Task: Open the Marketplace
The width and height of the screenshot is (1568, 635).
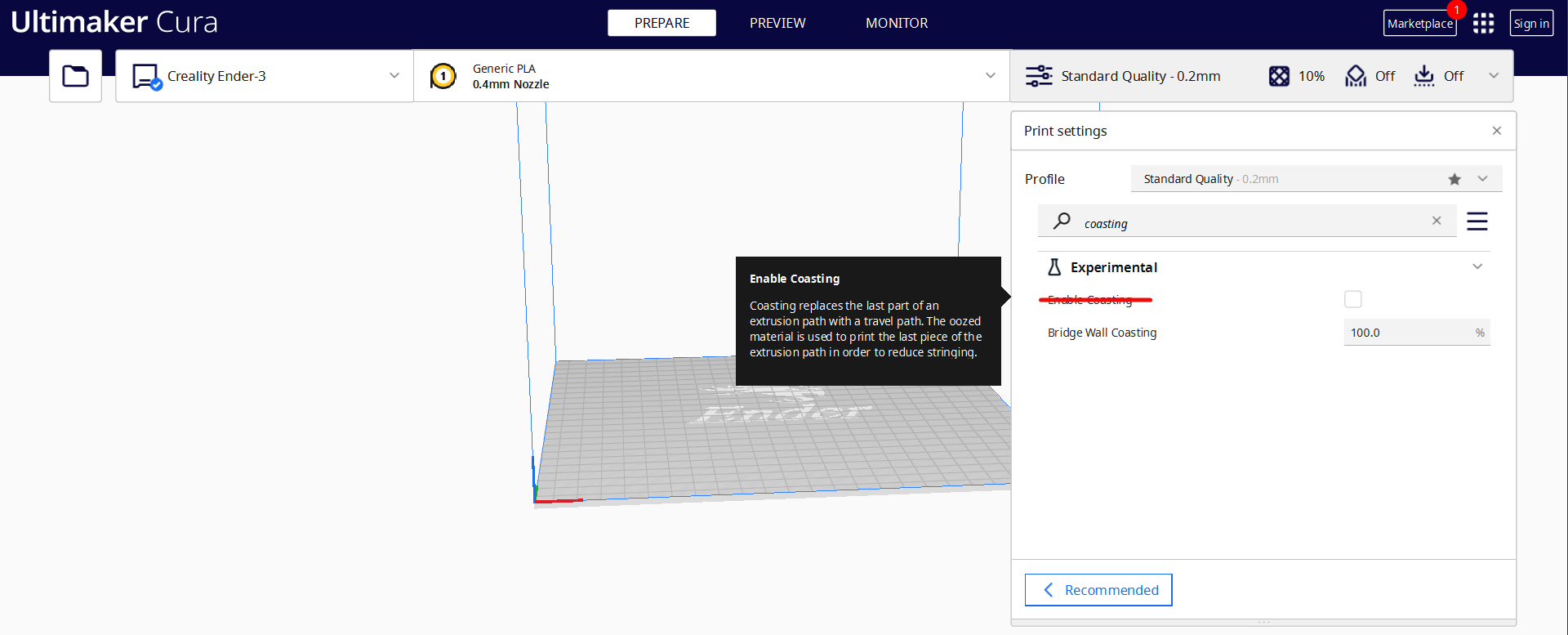Action: click(x=1420, y=23)
